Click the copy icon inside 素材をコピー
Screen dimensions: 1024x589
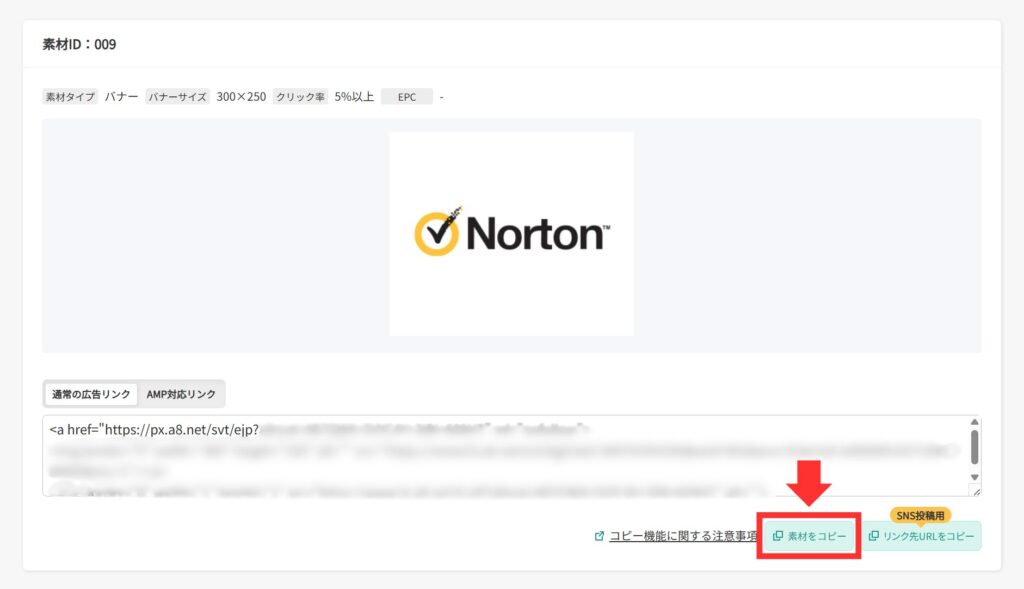pyautogui.click(x=777, y=535)
